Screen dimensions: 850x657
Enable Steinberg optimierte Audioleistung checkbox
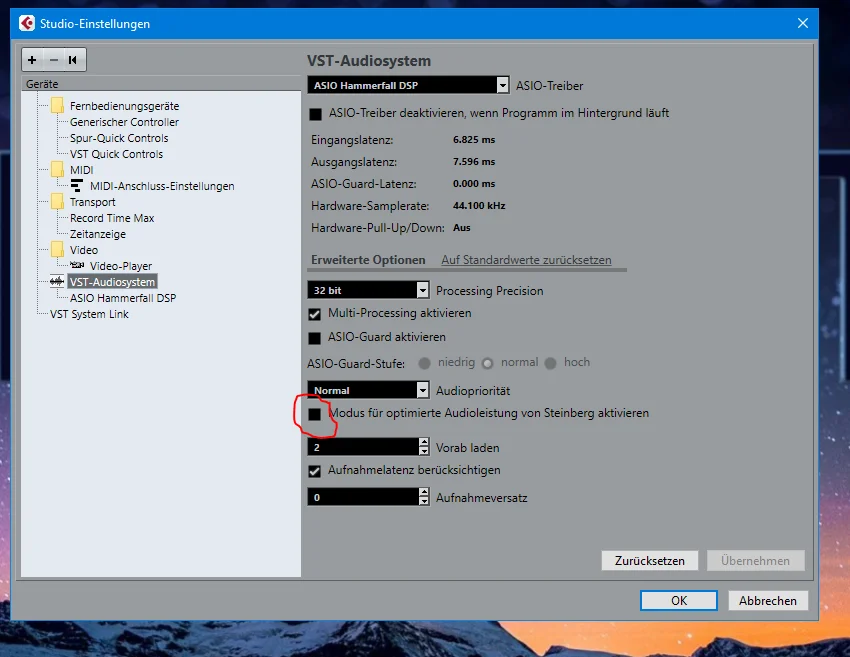tap(314, 414)
